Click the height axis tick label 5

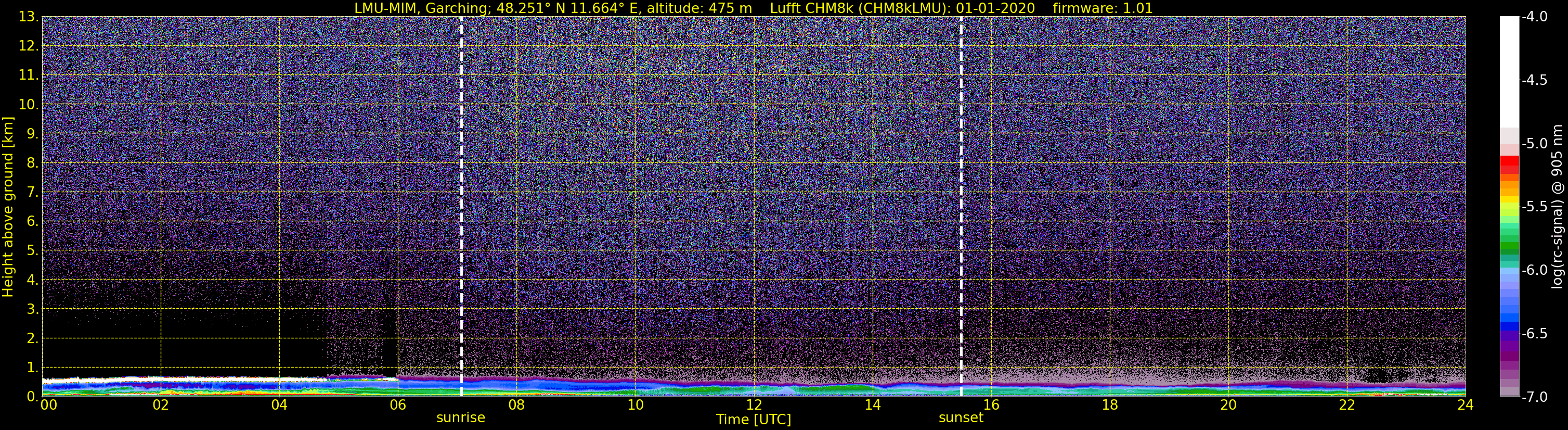pyautogui.click(x=32, y=251)
